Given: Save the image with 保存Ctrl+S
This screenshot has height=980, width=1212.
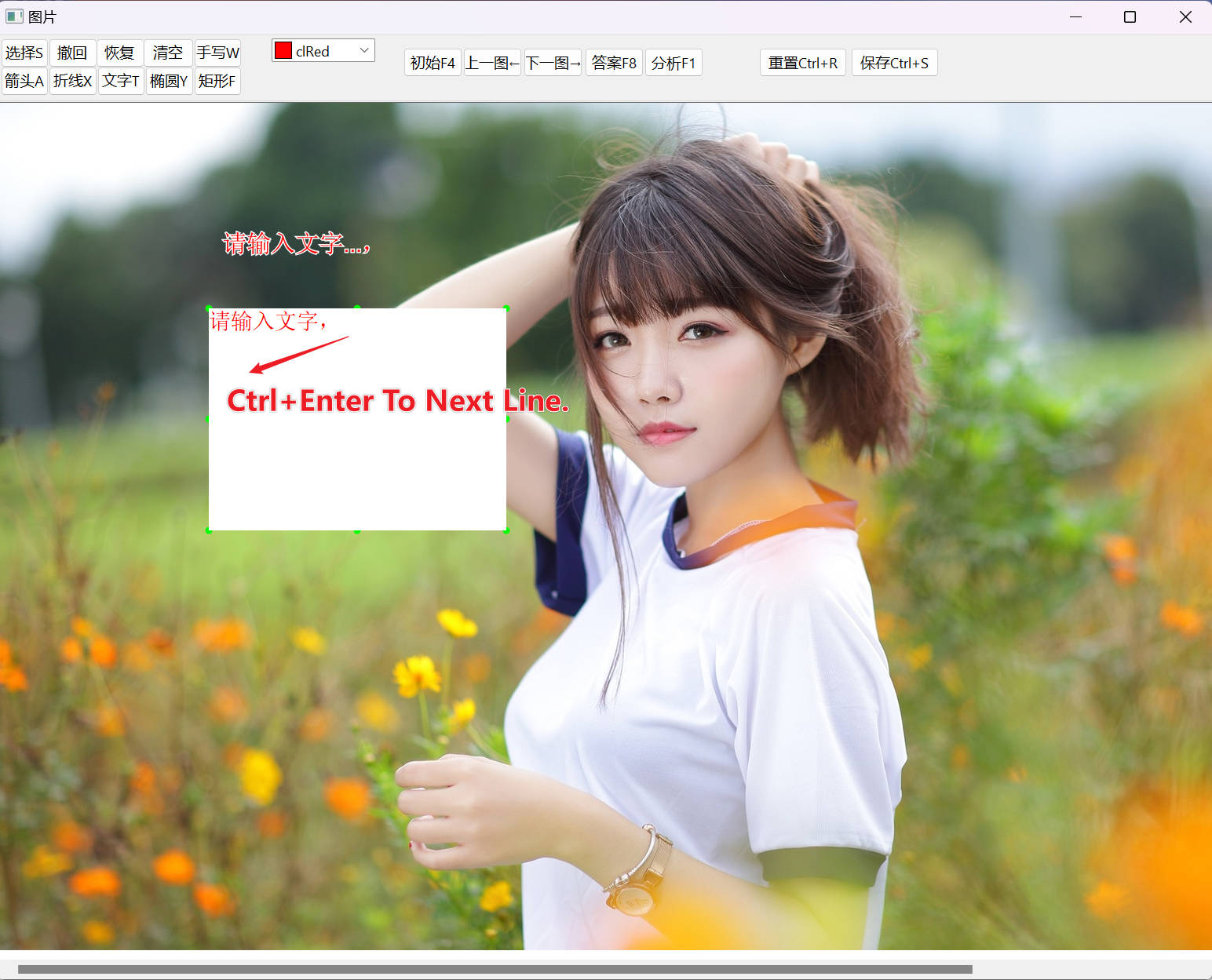Looking at the screenshot, I should tap(894, 63).
